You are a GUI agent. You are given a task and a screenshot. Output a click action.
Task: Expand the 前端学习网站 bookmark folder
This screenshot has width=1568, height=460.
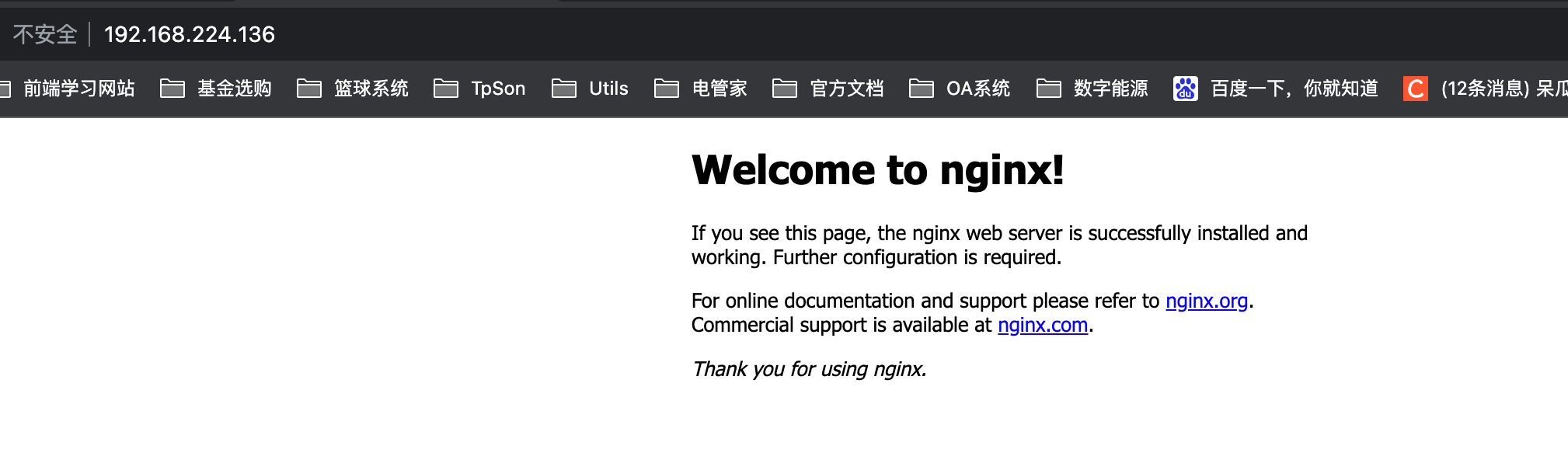point(78,89)
